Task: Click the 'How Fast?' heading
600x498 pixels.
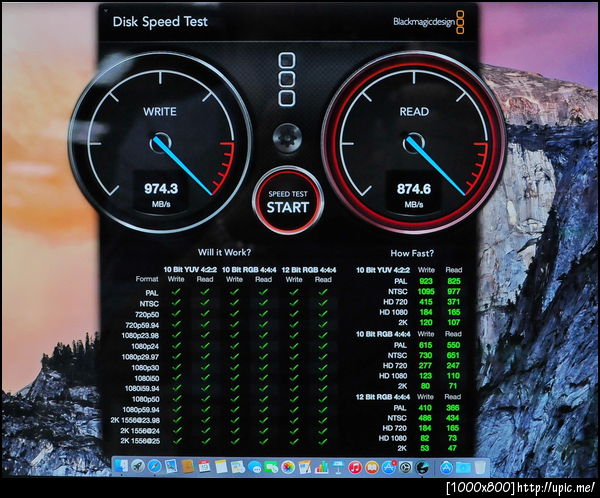Action: point(412,253)
